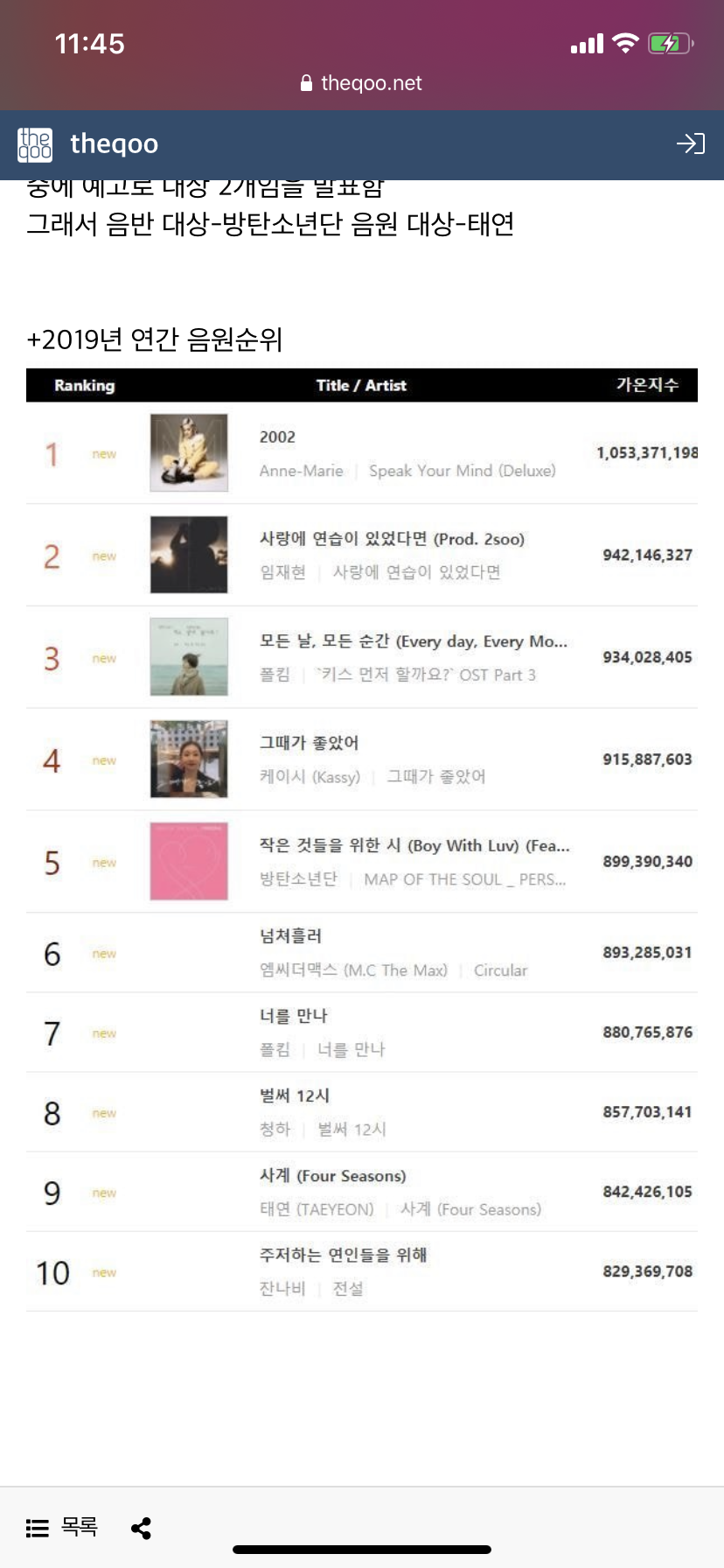Screen dimensions: 724x1568
Task: Tap the padlock icon in address bar
Action: tap(306, 83)
